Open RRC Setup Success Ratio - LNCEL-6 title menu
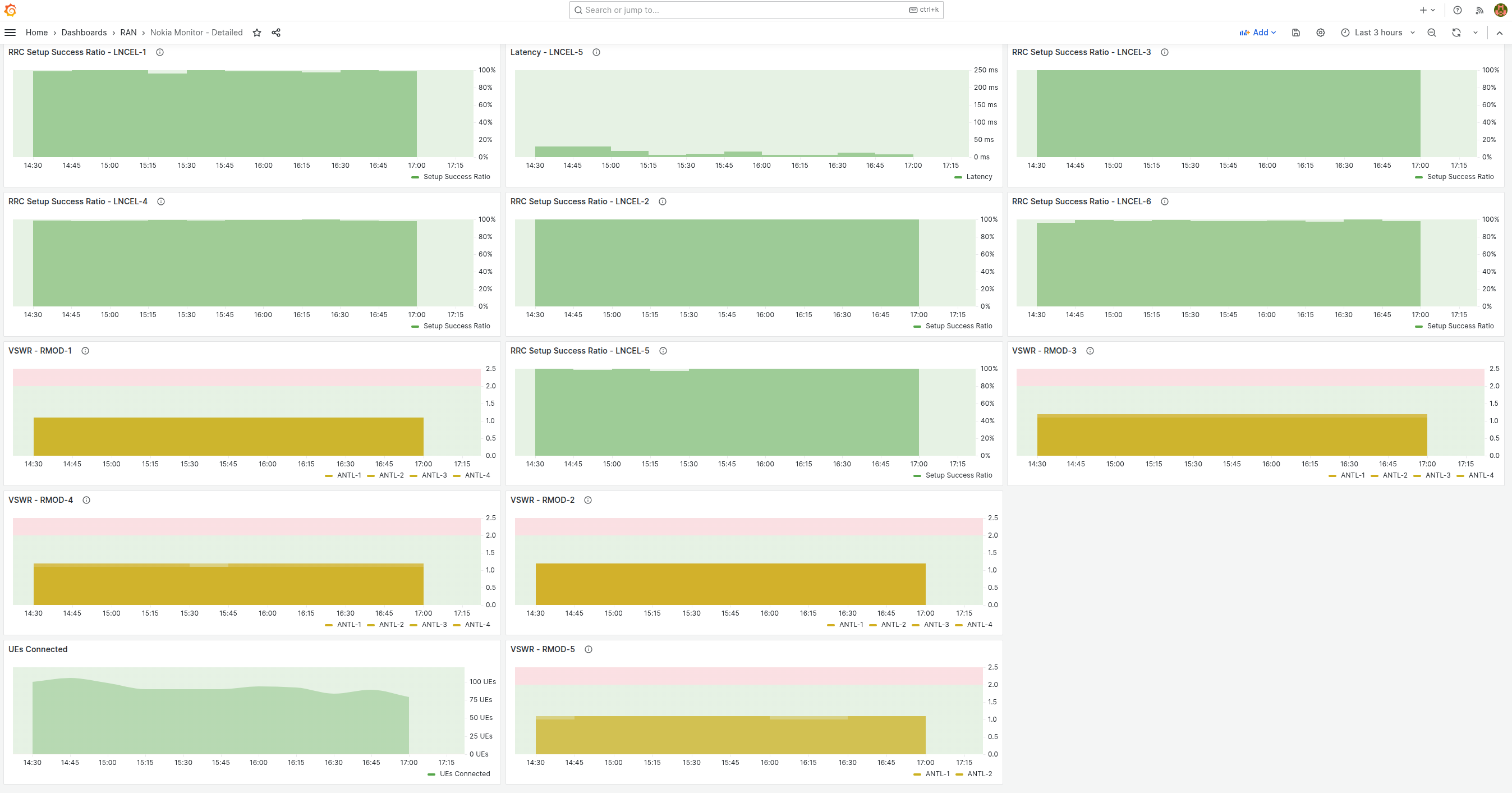 (x=1081, y=201)
